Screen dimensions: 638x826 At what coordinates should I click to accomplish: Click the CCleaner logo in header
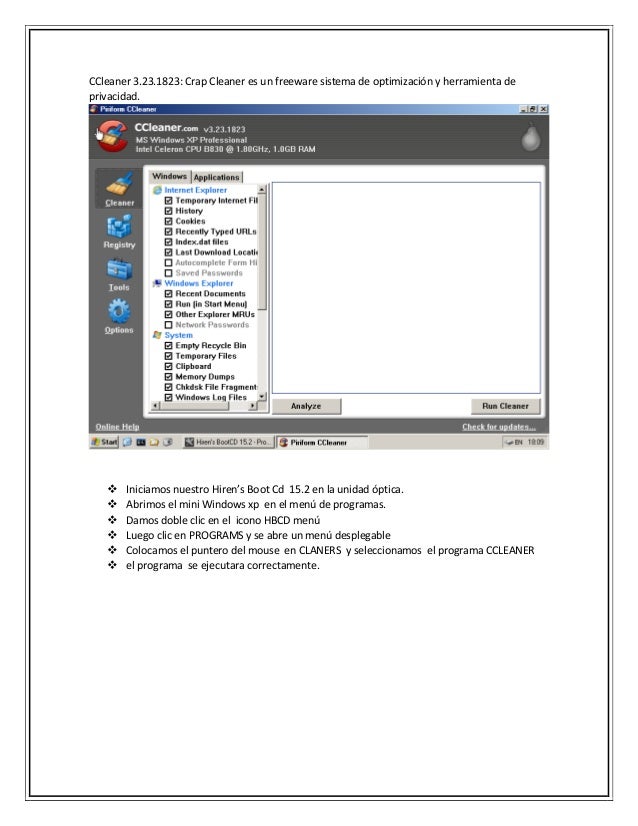pos(111,136)
